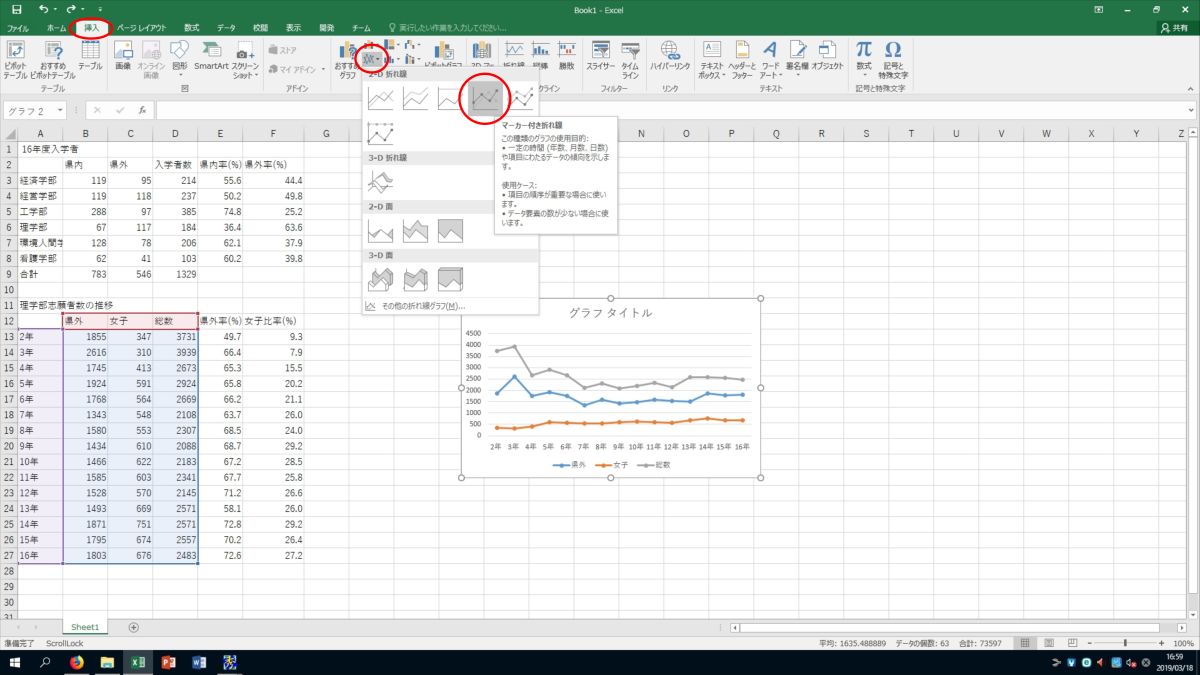Pick the 2-D stacked area chart
Screen dimensions: 1200x675
tap(415, 231)
